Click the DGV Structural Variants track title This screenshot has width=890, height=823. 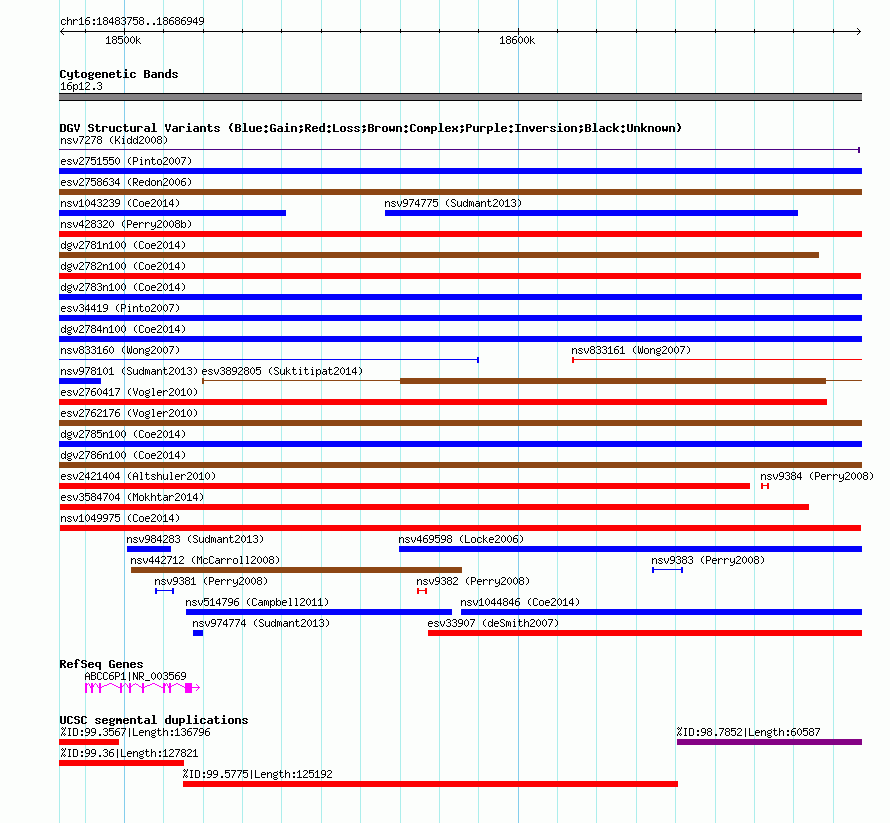pos(371,128)
